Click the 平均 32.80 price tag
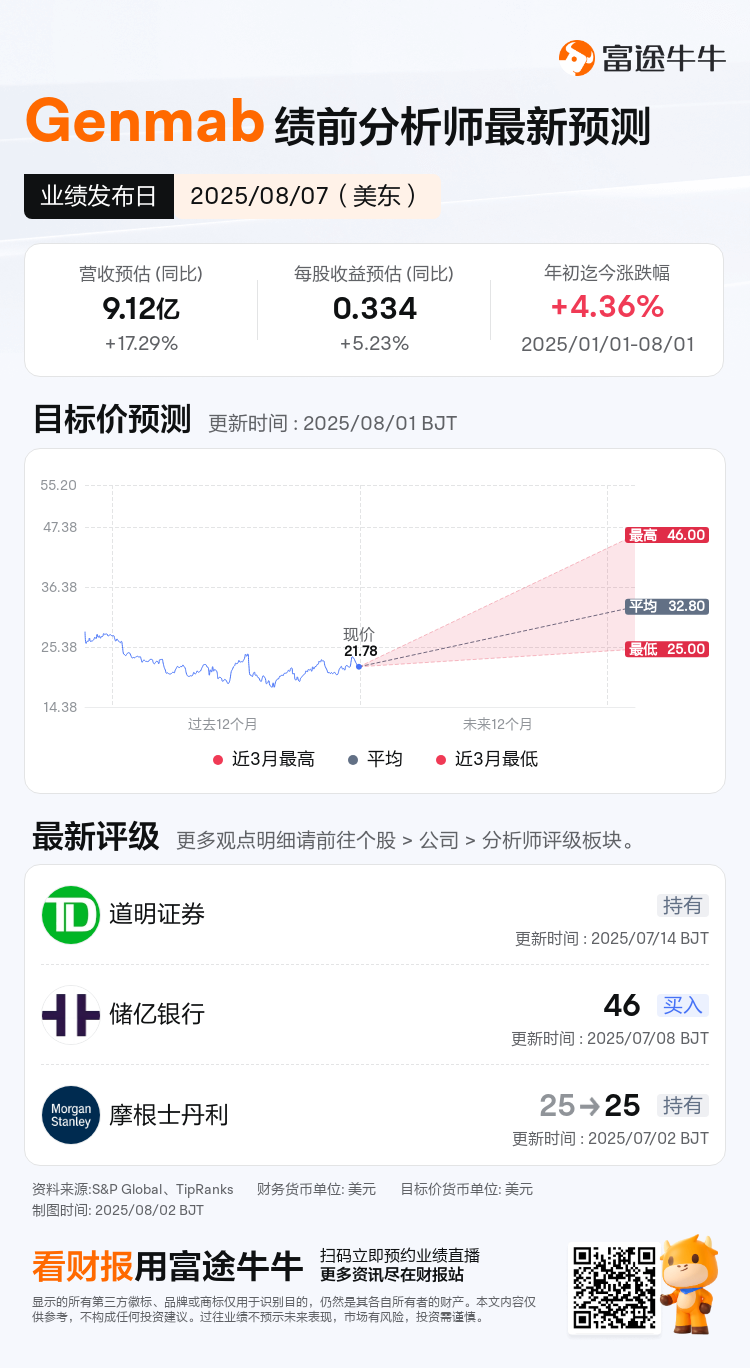This screenshot has height=1368, width=750. 667,606
